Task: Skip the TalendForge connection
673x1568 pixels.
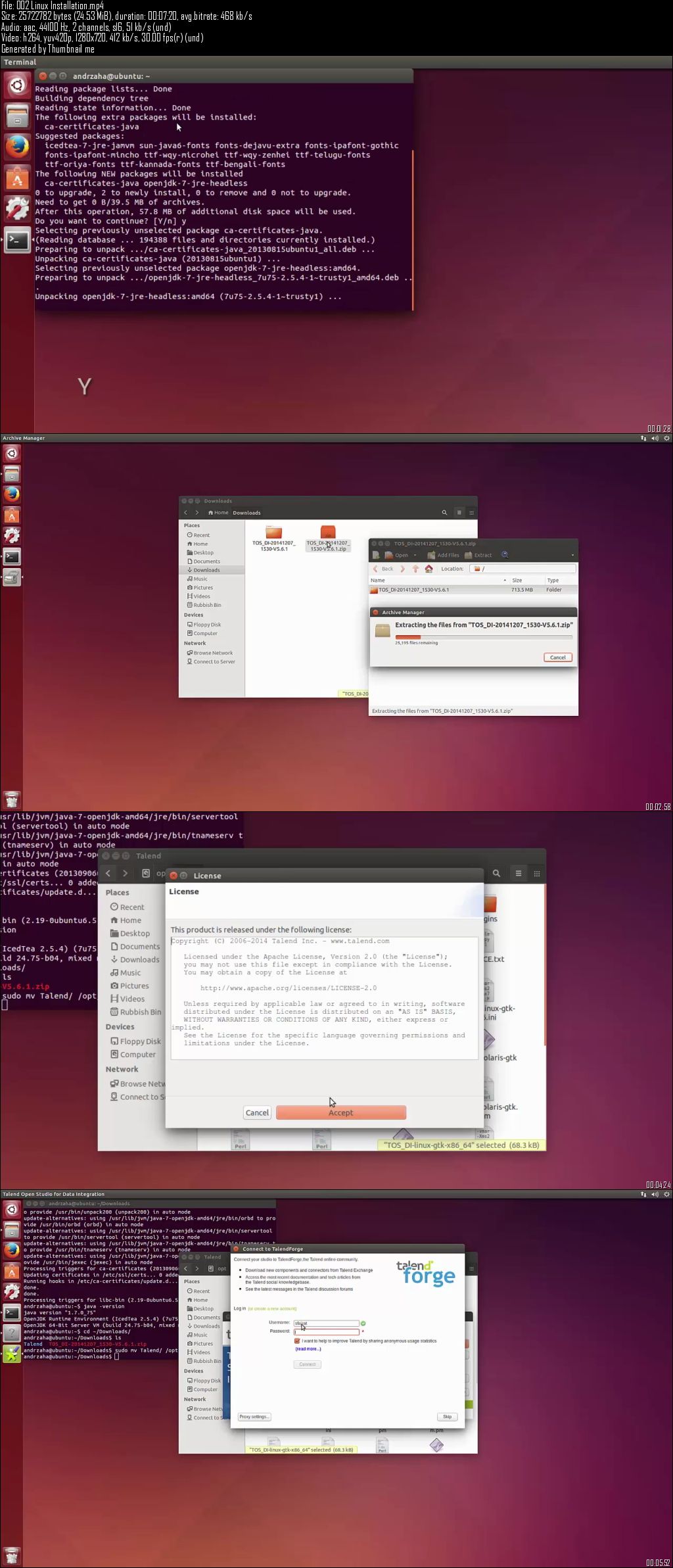Action: click(447, 1417)
